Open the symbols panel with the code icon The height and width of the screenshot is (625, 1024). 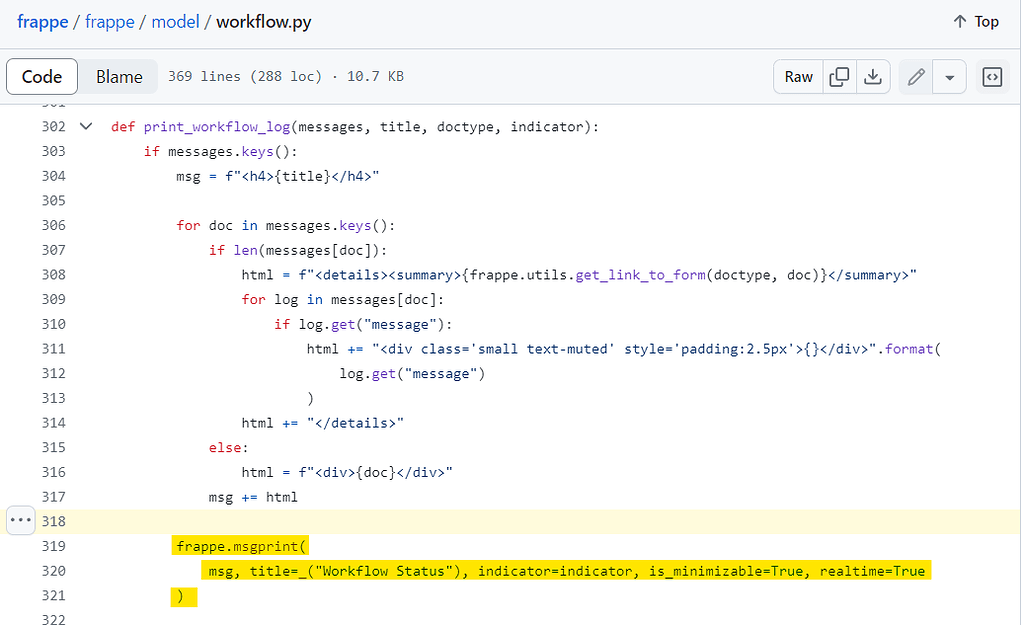point(991,76)
